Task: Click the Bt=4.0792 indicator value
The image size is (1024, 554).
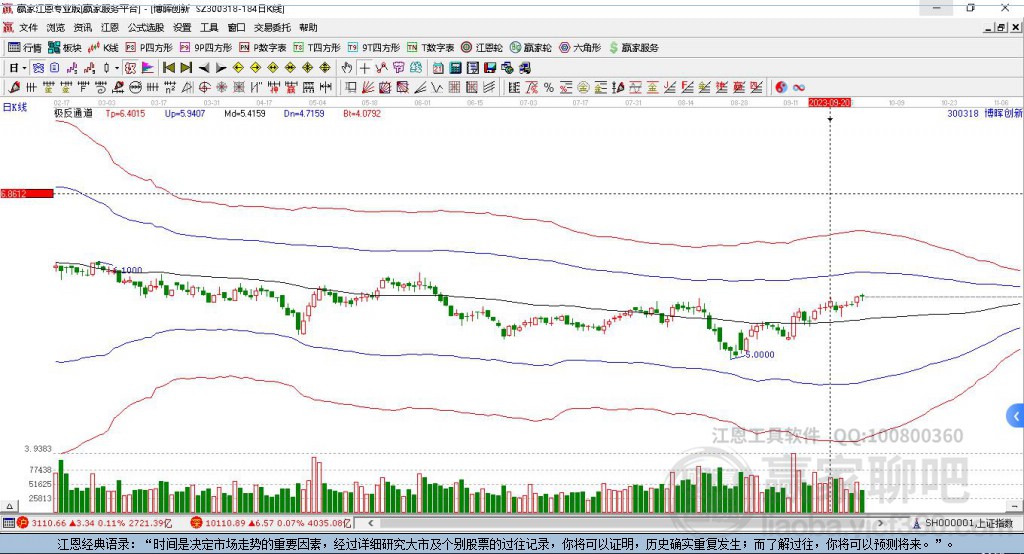Action: click(x=362, y=113)
